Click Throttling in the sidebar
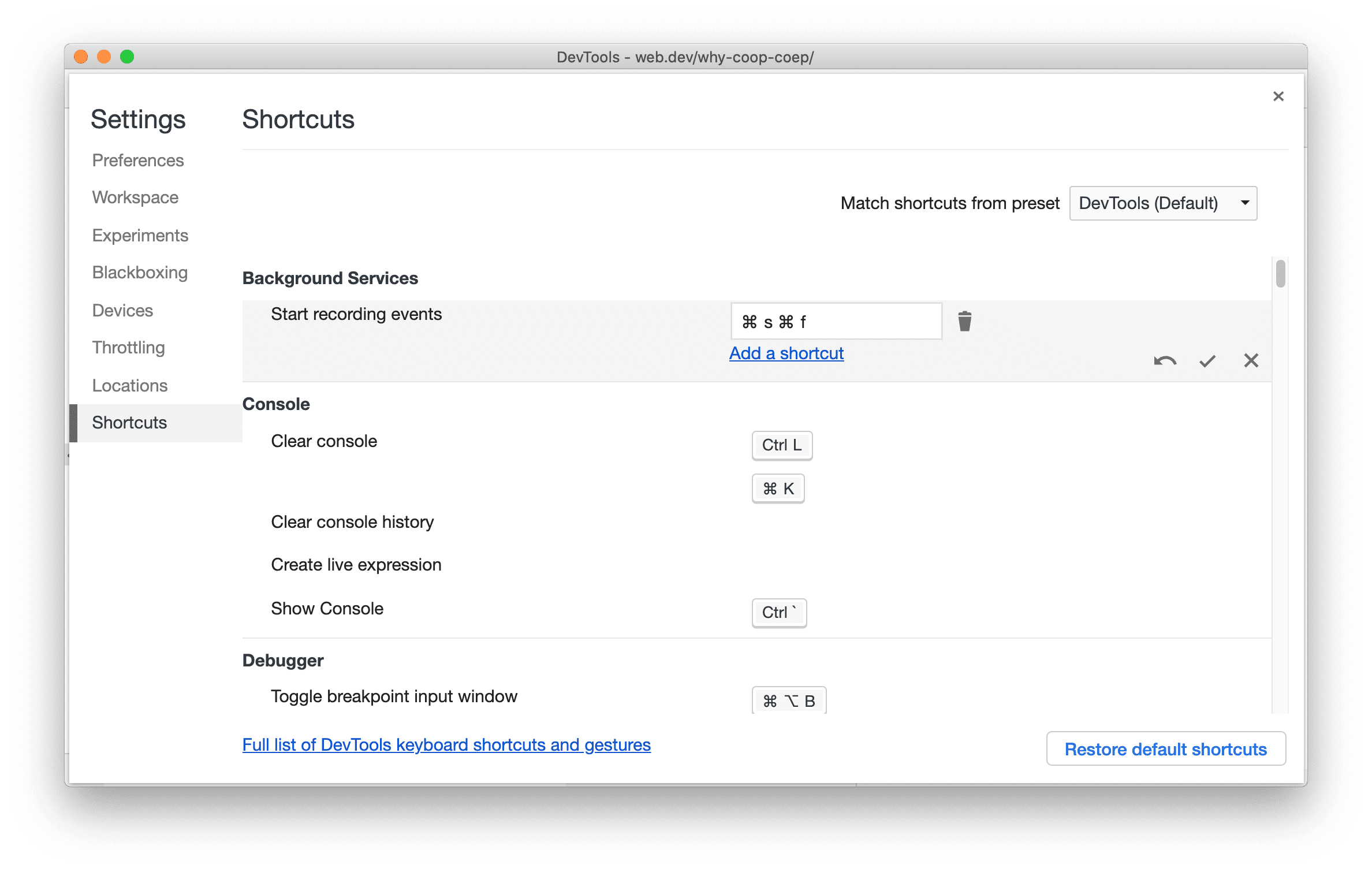 point(127,347)
